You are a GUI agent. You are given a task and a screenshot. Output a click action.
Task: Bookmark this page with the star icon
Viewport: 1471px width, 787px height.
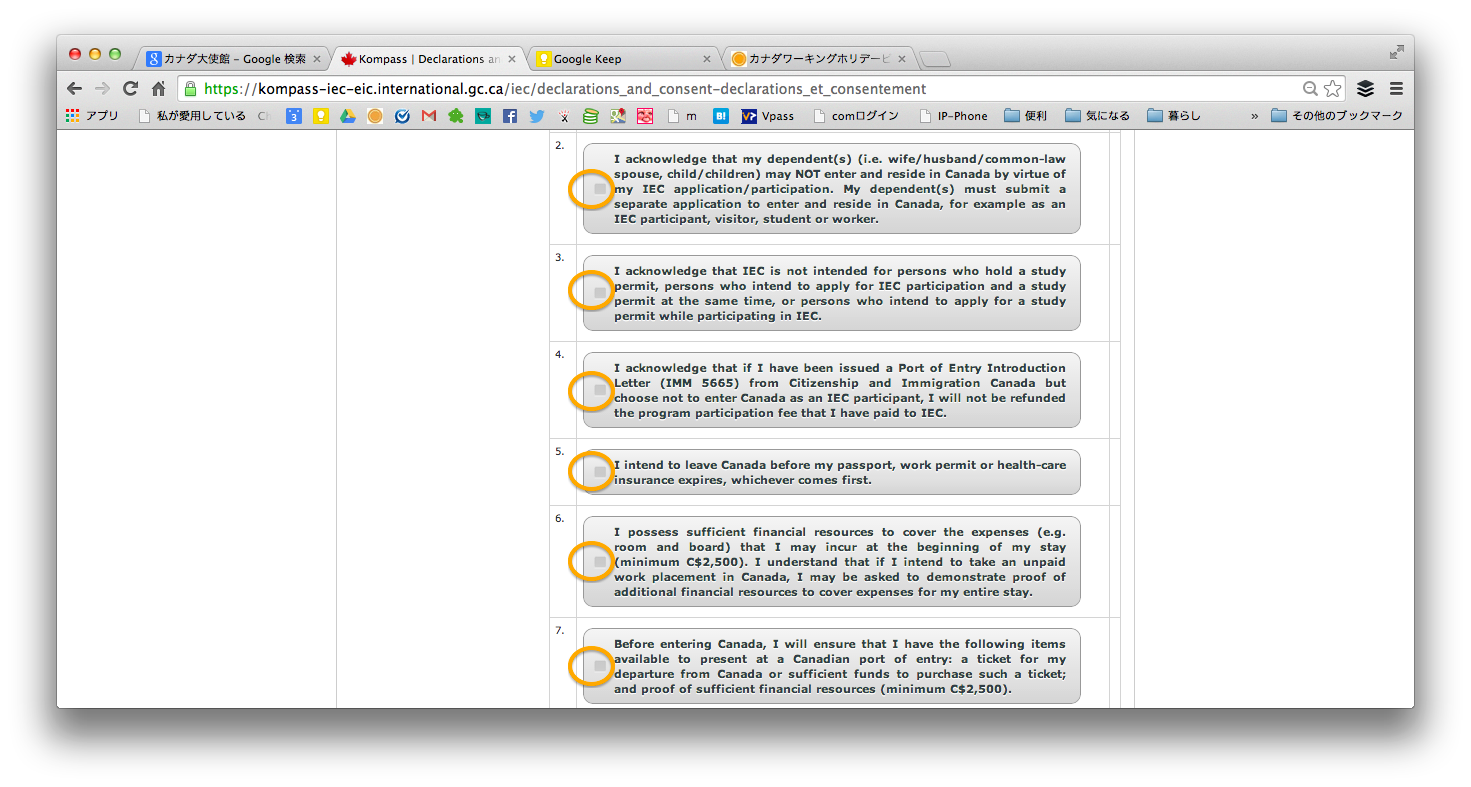(1332, 89)
